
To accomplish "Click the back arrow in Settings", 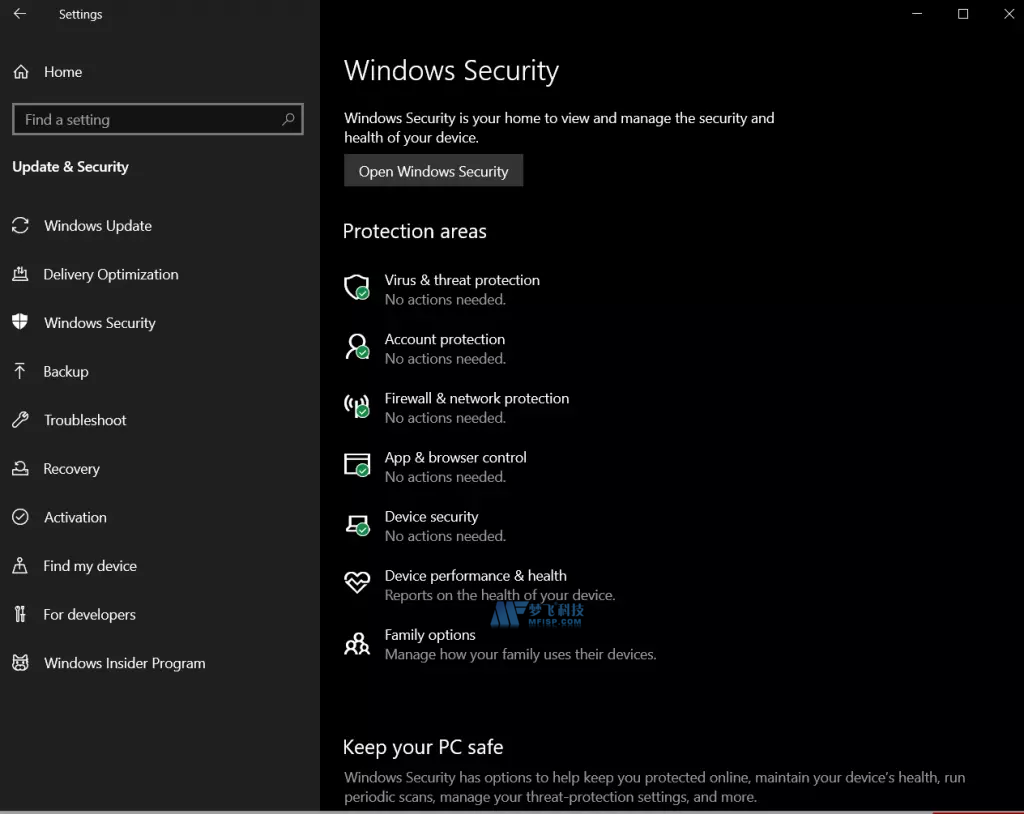I will tap(20, 14).
